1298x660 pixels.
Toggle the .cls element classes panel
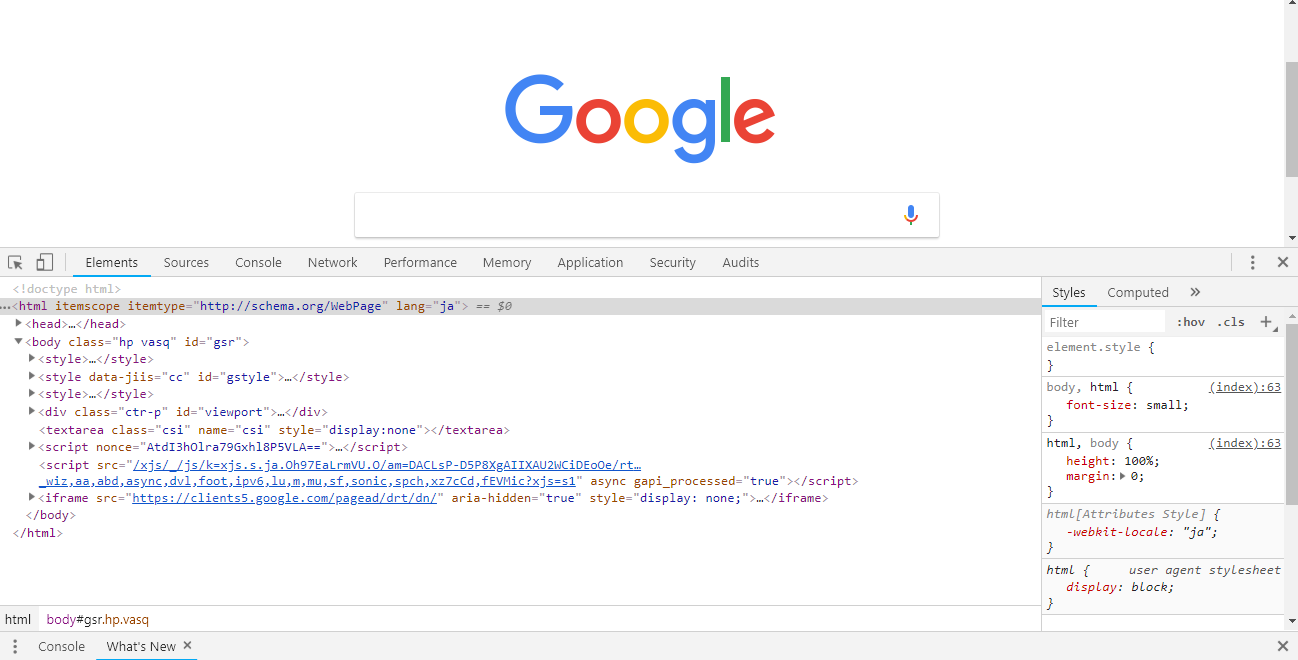click(x=1230, y=322)
